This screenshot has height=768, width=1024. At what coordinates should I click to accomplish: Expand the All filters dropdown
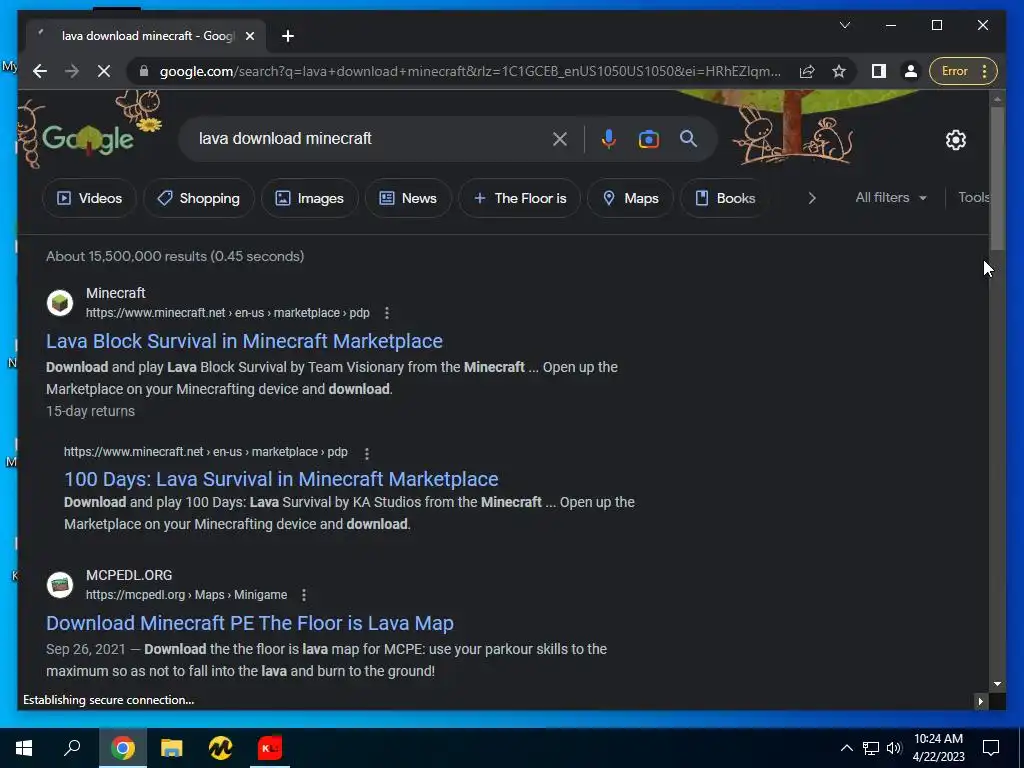[x=891, y=197]
